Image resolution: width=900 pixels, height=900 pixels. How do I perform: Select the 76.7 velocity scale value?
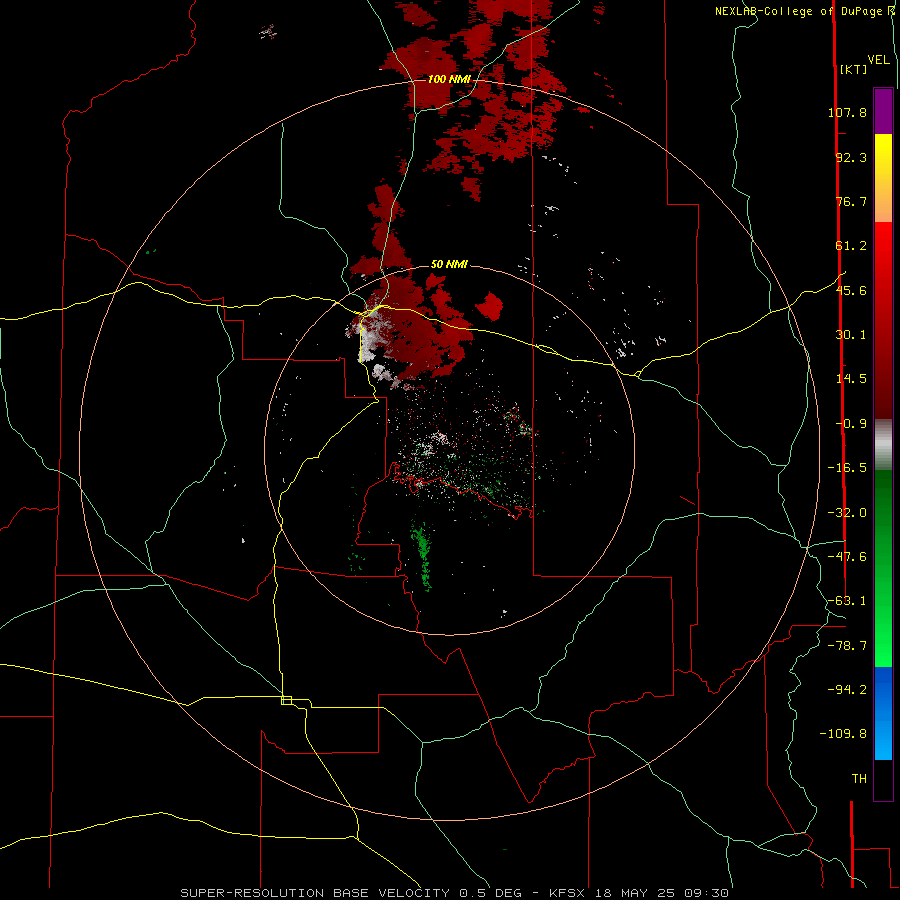tap(851, 201)
